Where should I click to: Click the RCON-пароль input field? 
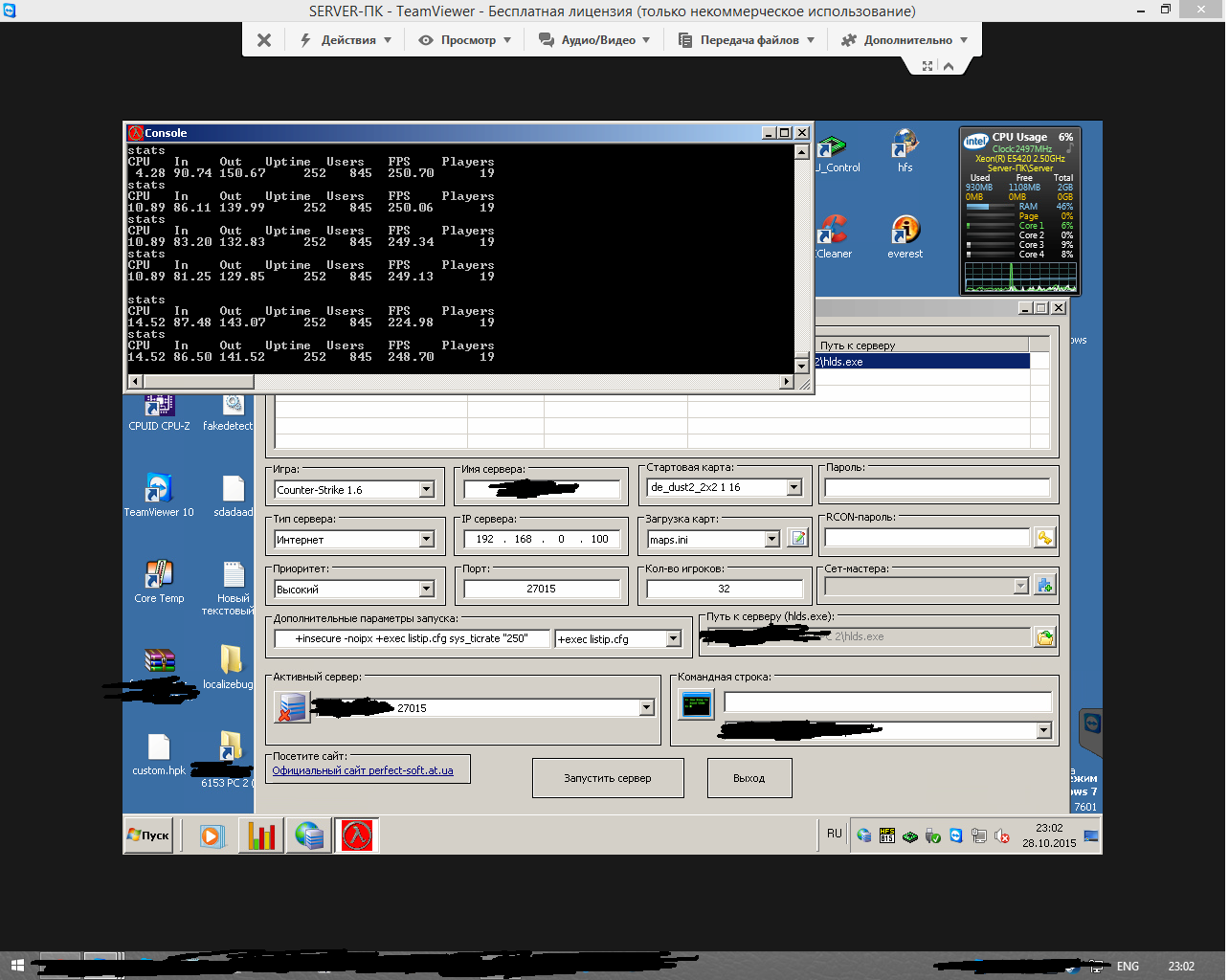pyautogui.click(x=927, y=538)
